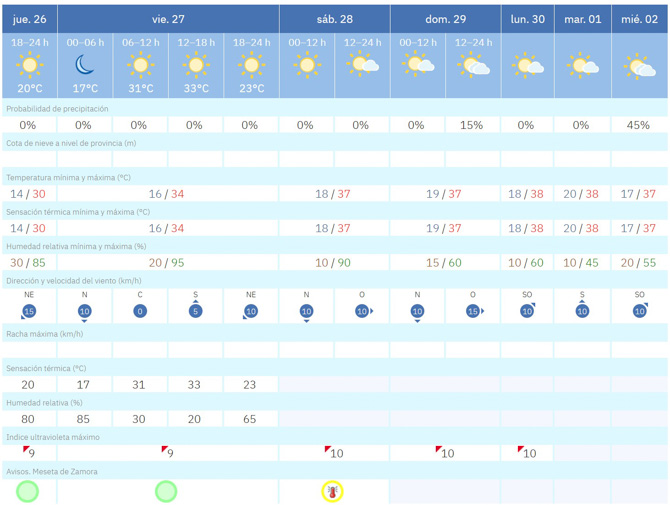Image resolution: width=670 pixels, height=505 pixels.
Task: Click the NE wind icon showing 15 km/h on Thursday
Action: (28, 311)
